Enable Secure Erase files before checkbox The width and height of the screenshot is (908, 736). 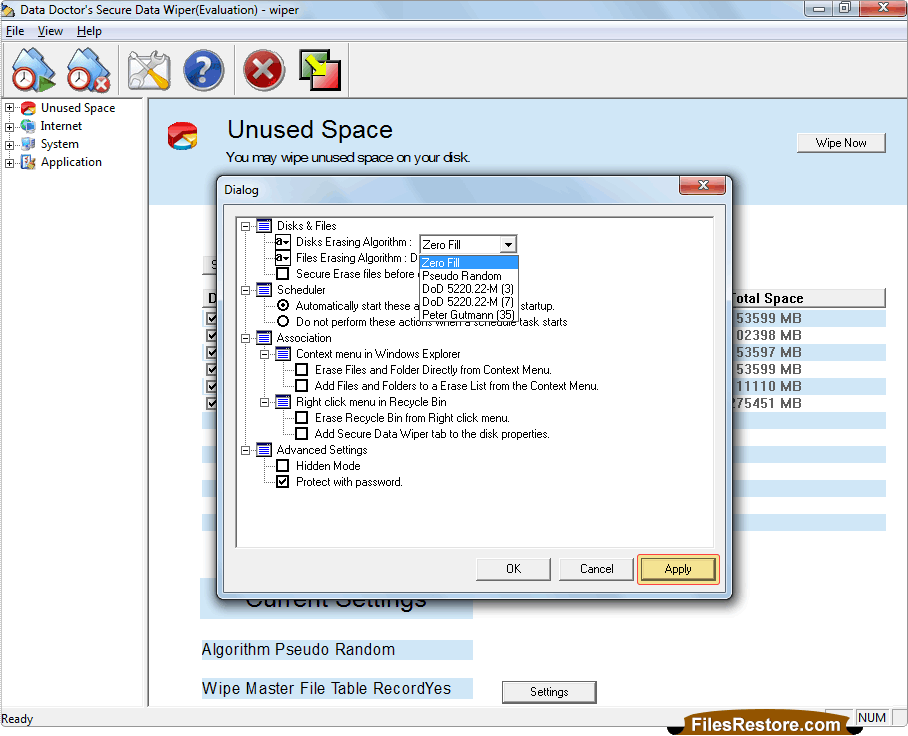(283, 273)
